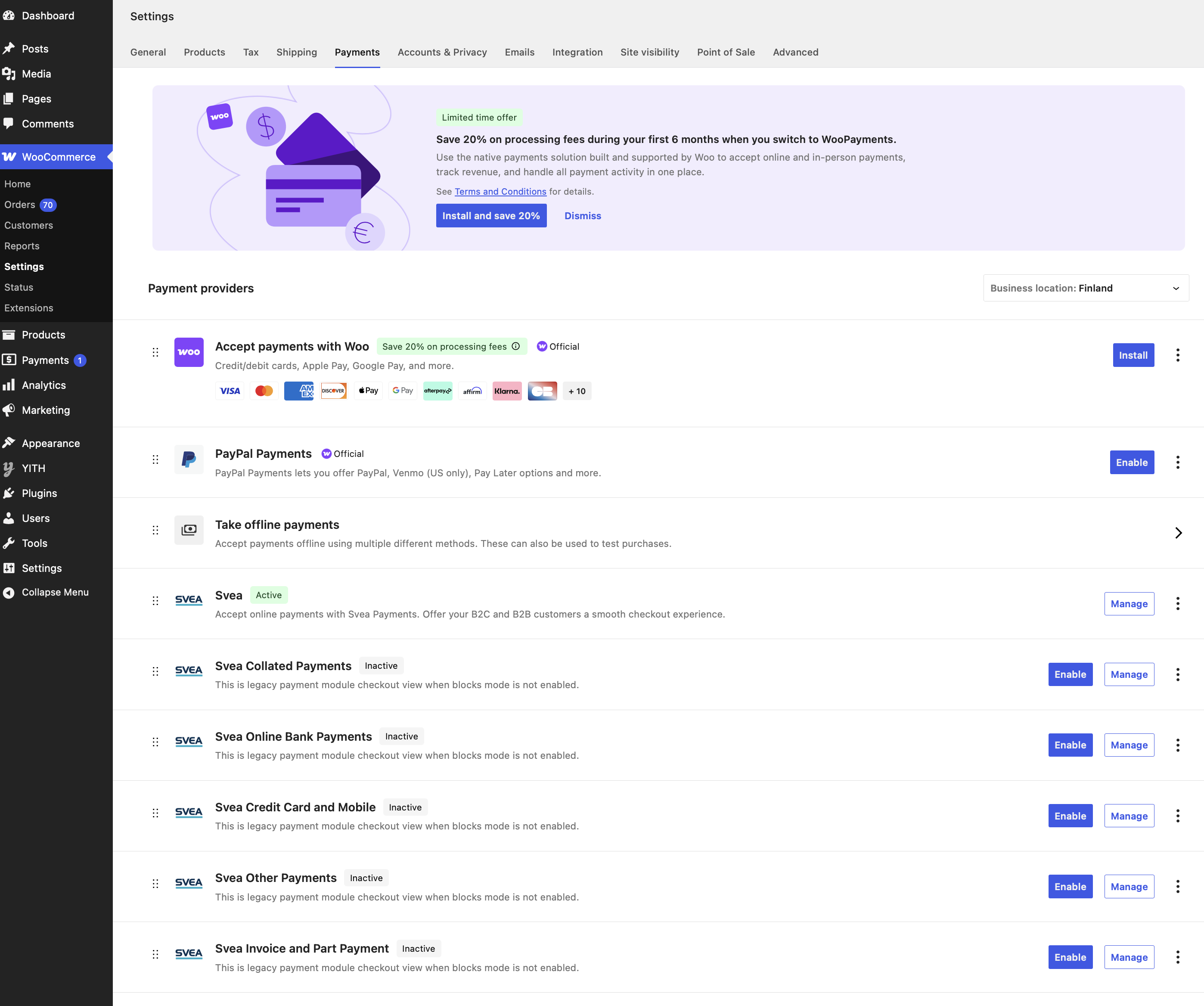The height and width of the screenshot is (1006, 1204).
Task: Click the Klarna payment method logo
Action: pos(507,391)
